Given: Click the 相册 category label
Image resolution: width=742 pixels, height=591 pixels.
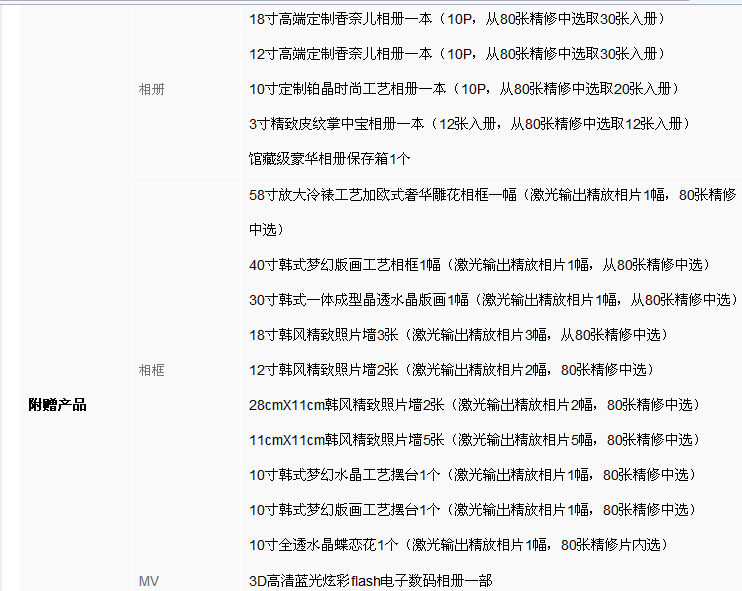Looking at the screenshot, I should click(x=151, y=89).
